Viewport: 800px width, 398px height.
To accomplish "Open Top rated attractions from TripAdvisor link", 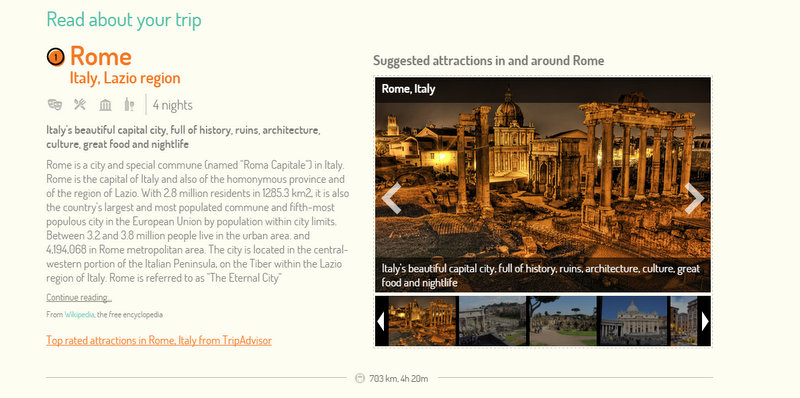I will click(159, 340).
